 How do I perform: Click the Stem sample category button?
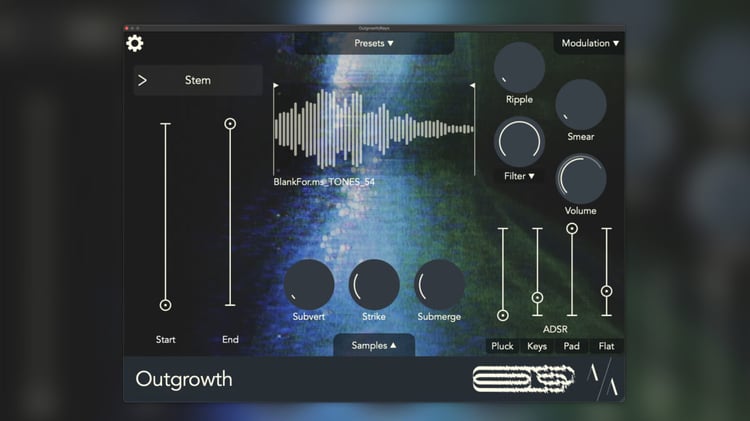(198, 80)
